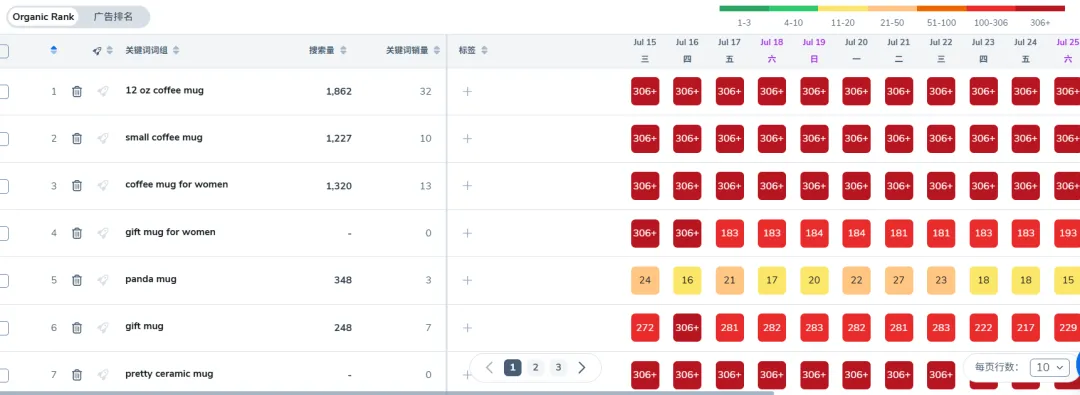Go to page 1
Screen dimensions: 1080x395
click(512, 367)
